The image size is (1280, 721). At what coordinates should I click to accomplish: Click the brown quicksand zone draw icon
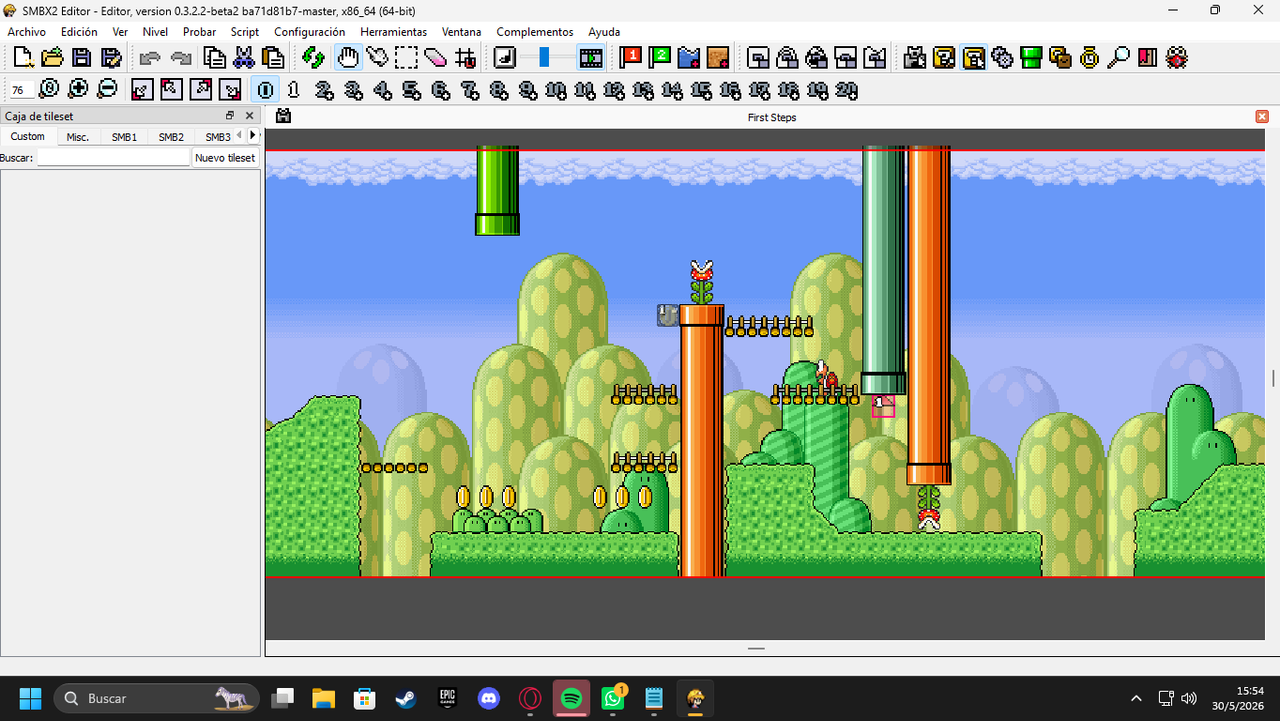point(717,58)
